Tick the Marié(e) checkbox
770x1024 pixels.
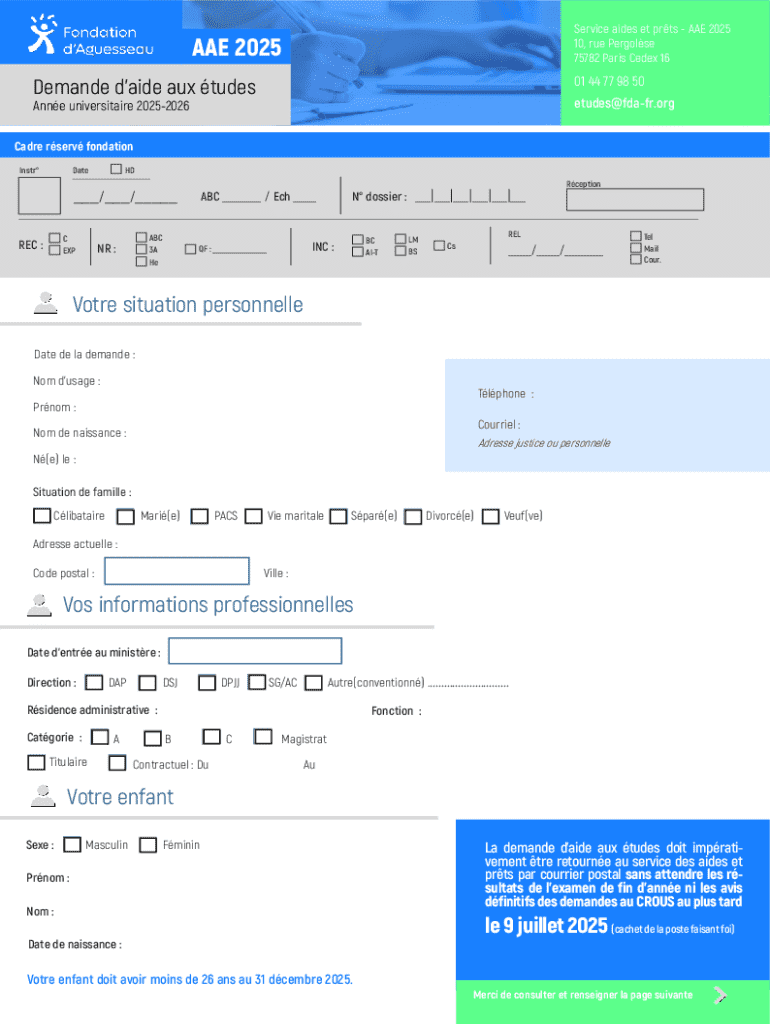click(x=126, y=517)
